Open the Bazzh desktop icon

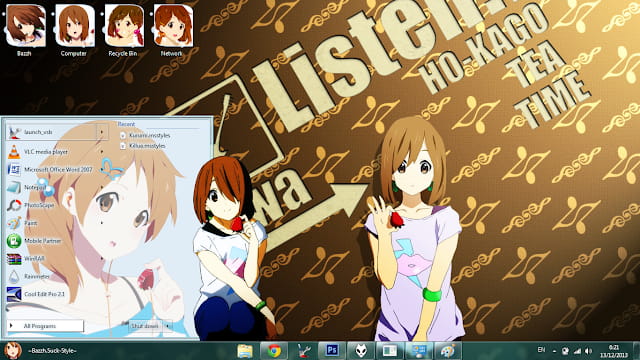click(x=26, y=31)
